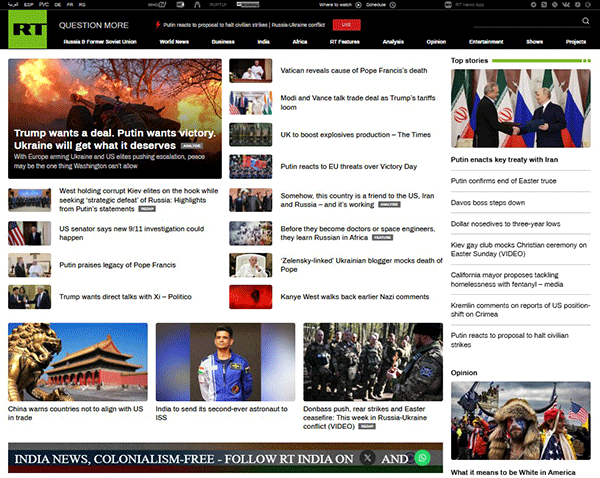
Task: Open breaking headline about halting civilian strikes
Action: [x=244, y=25]
